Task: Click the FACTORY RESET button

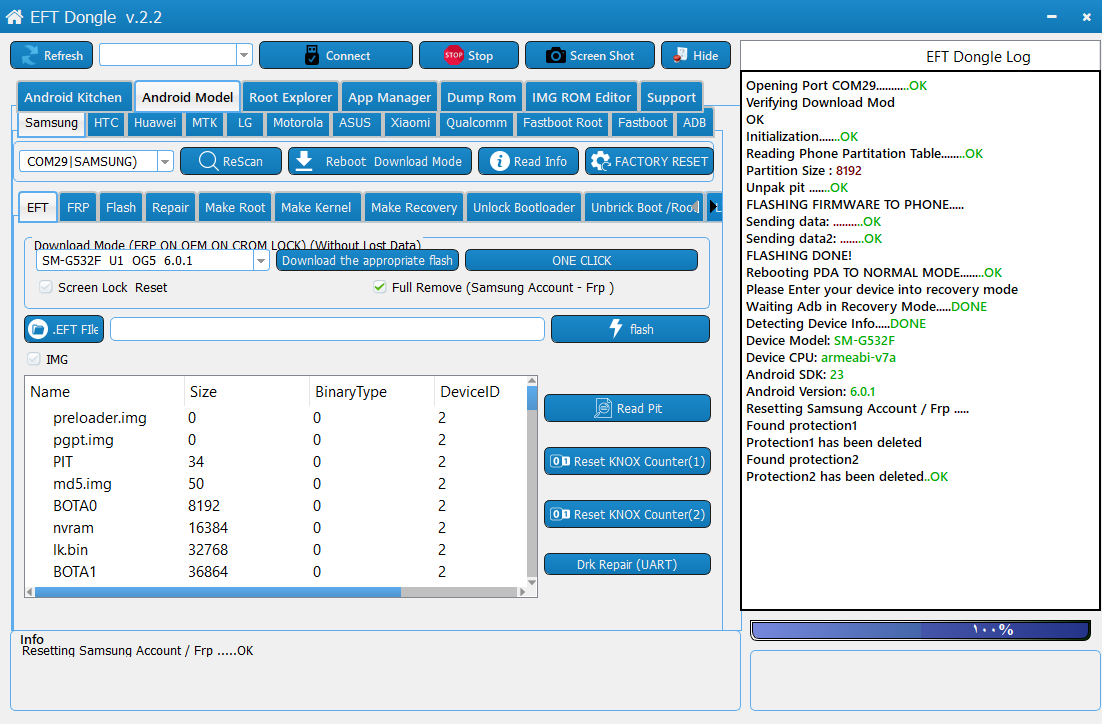Action: coord(649,161)
